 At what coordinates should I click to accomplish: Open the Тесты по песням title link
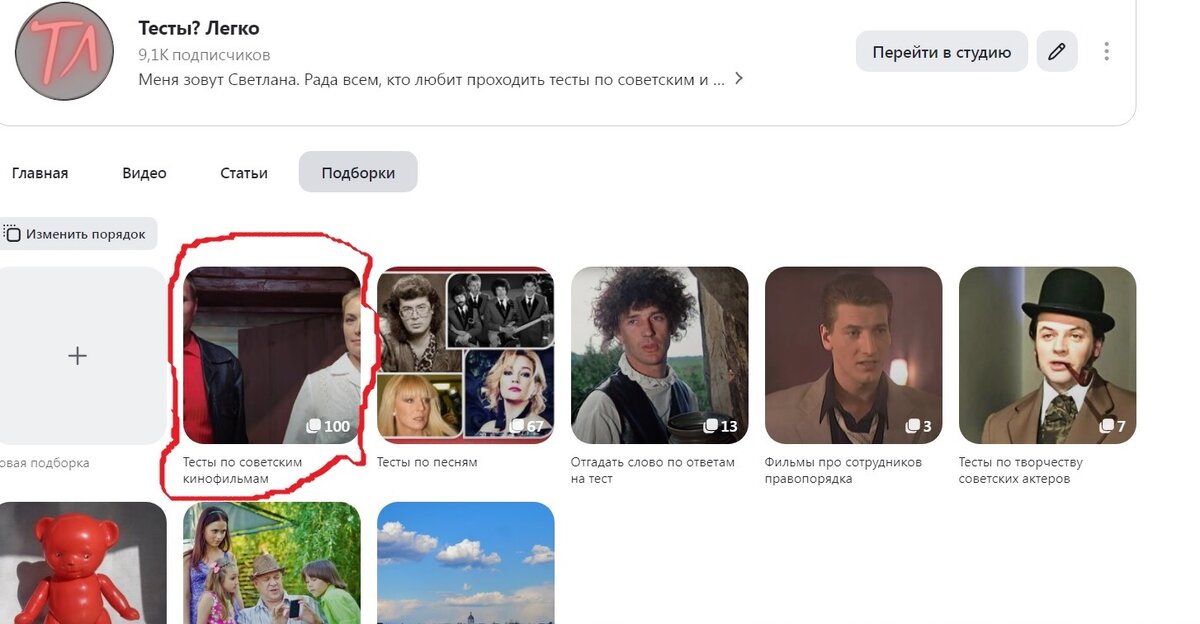point(427,462)
